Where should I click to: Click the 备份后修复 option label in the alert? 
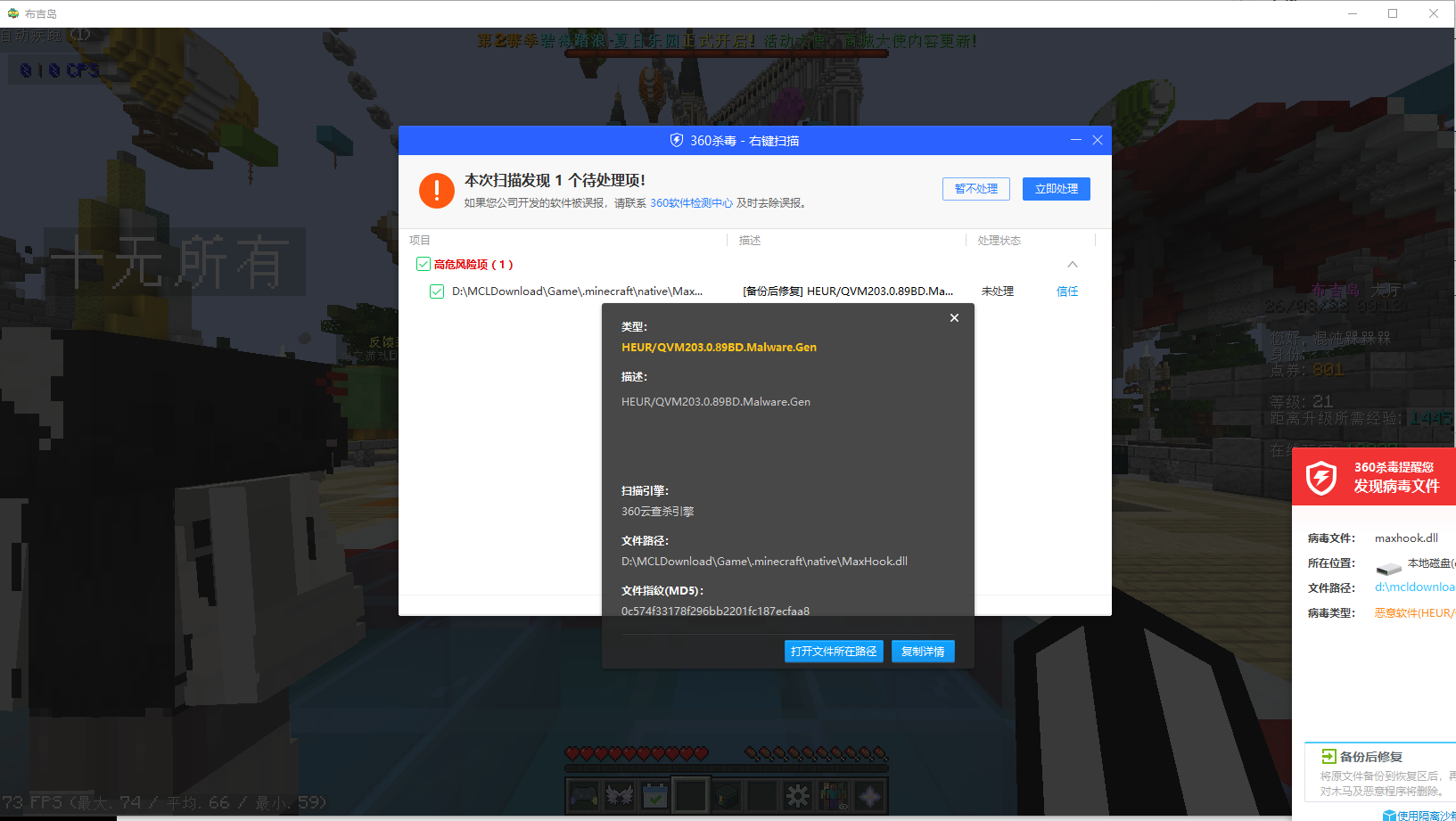coord(1371,757)
